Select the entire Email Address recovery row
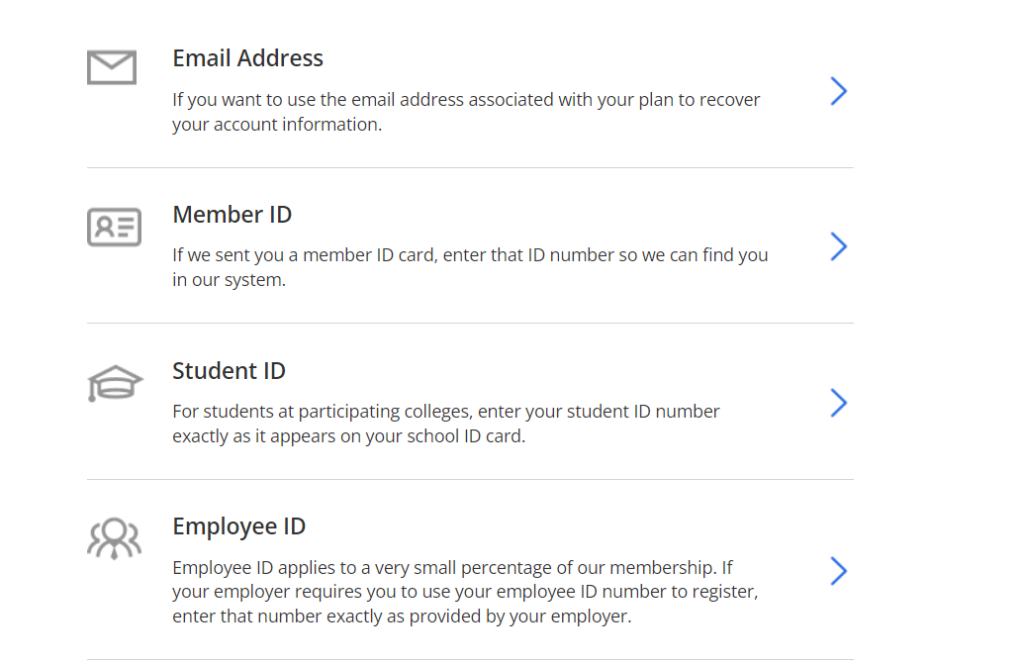1024x666 pixels. pyautogui.click(x=470, y=90)
